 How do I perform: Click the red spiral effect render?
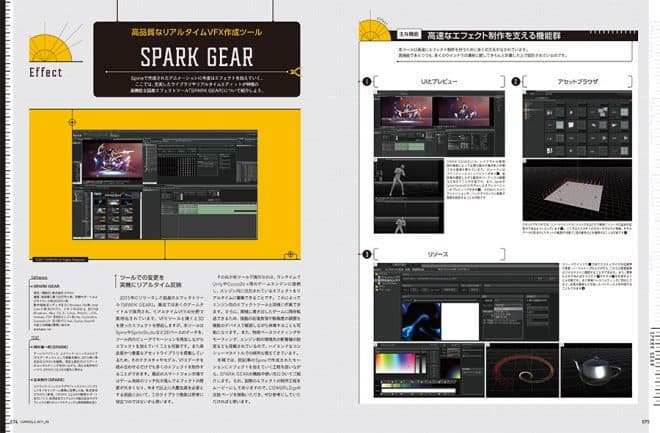(x=522, y=370)
